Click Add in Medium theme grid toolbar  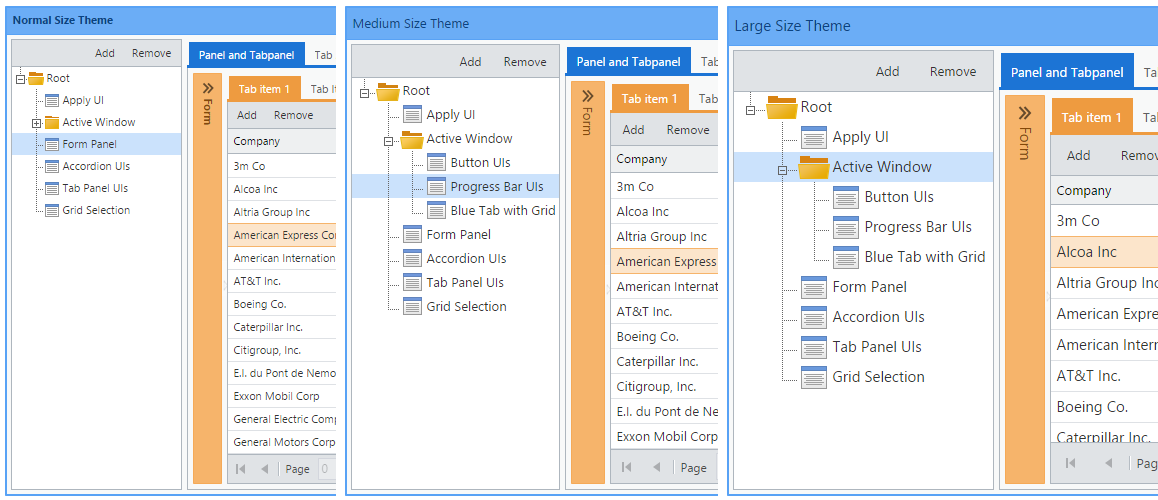633,130
